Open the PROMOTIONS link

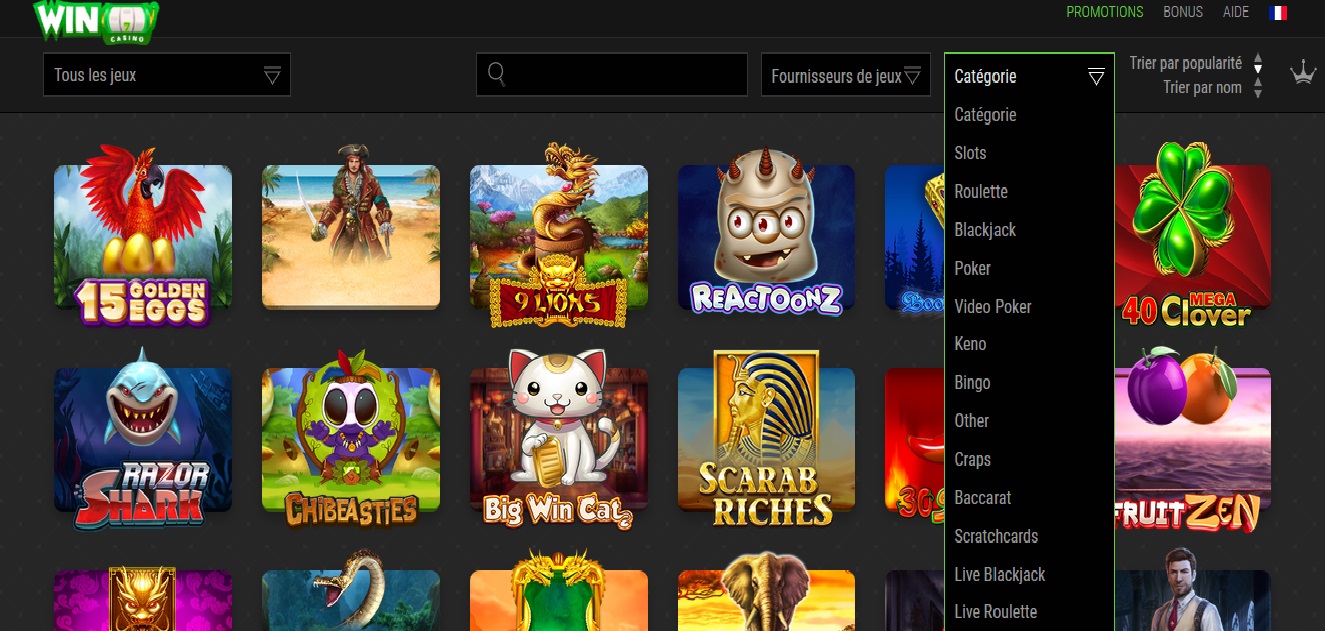[x=1104, y=13]
